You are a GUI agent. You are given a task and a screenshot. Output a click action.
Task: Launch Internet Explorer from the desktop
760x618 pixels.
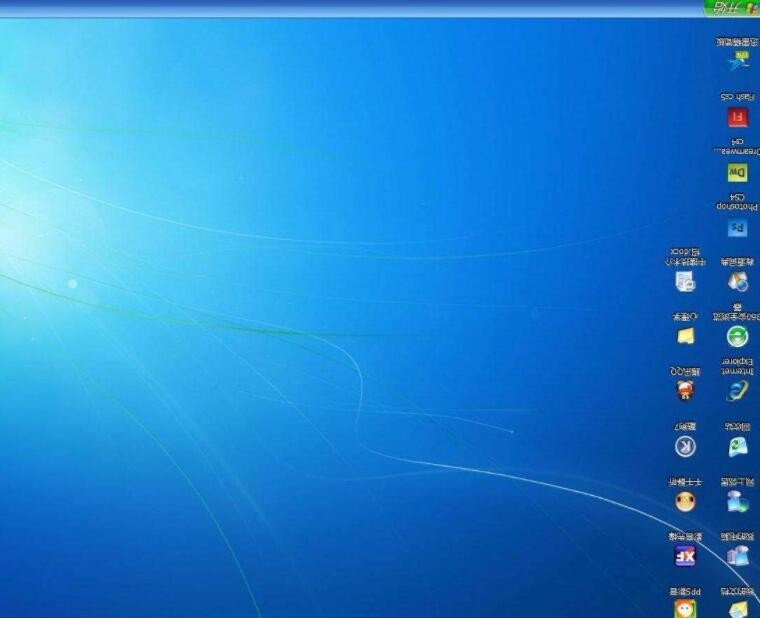[738, 391]
